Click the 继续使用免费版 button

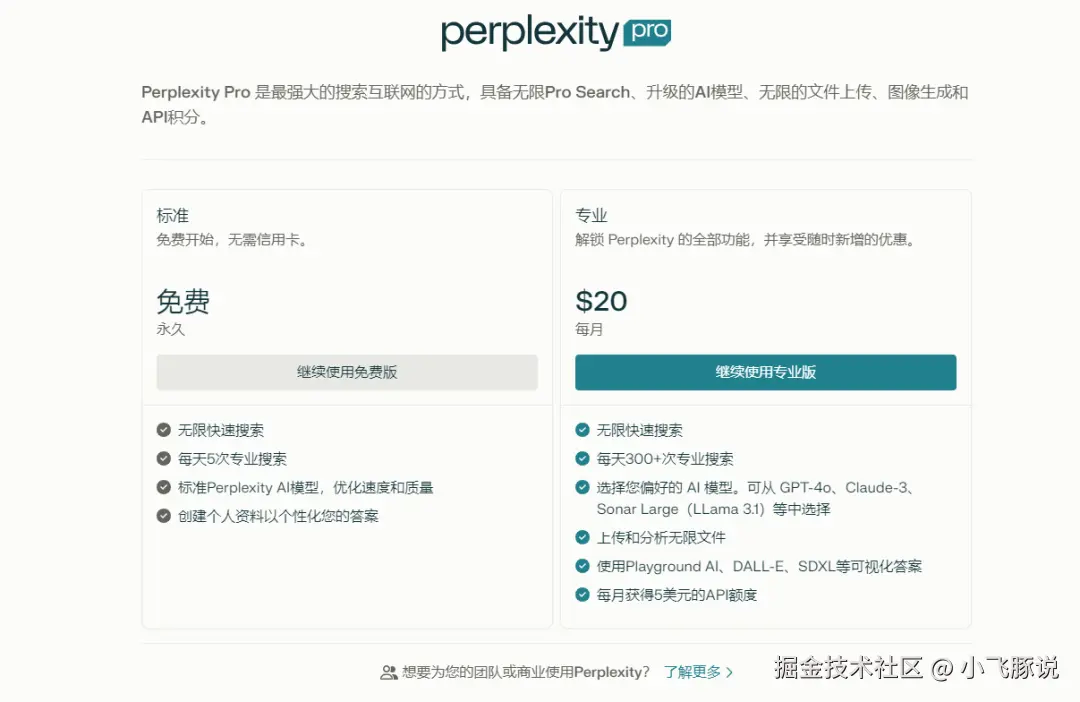tap(347, 372)
